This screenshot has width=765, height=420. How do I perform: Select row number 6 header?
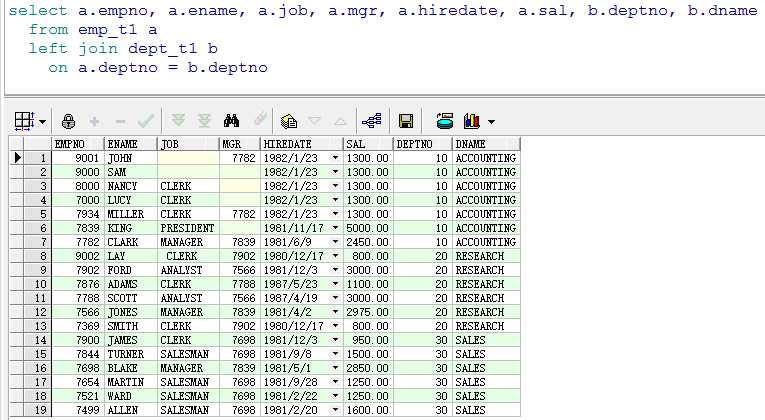click(x=38, y=228)
